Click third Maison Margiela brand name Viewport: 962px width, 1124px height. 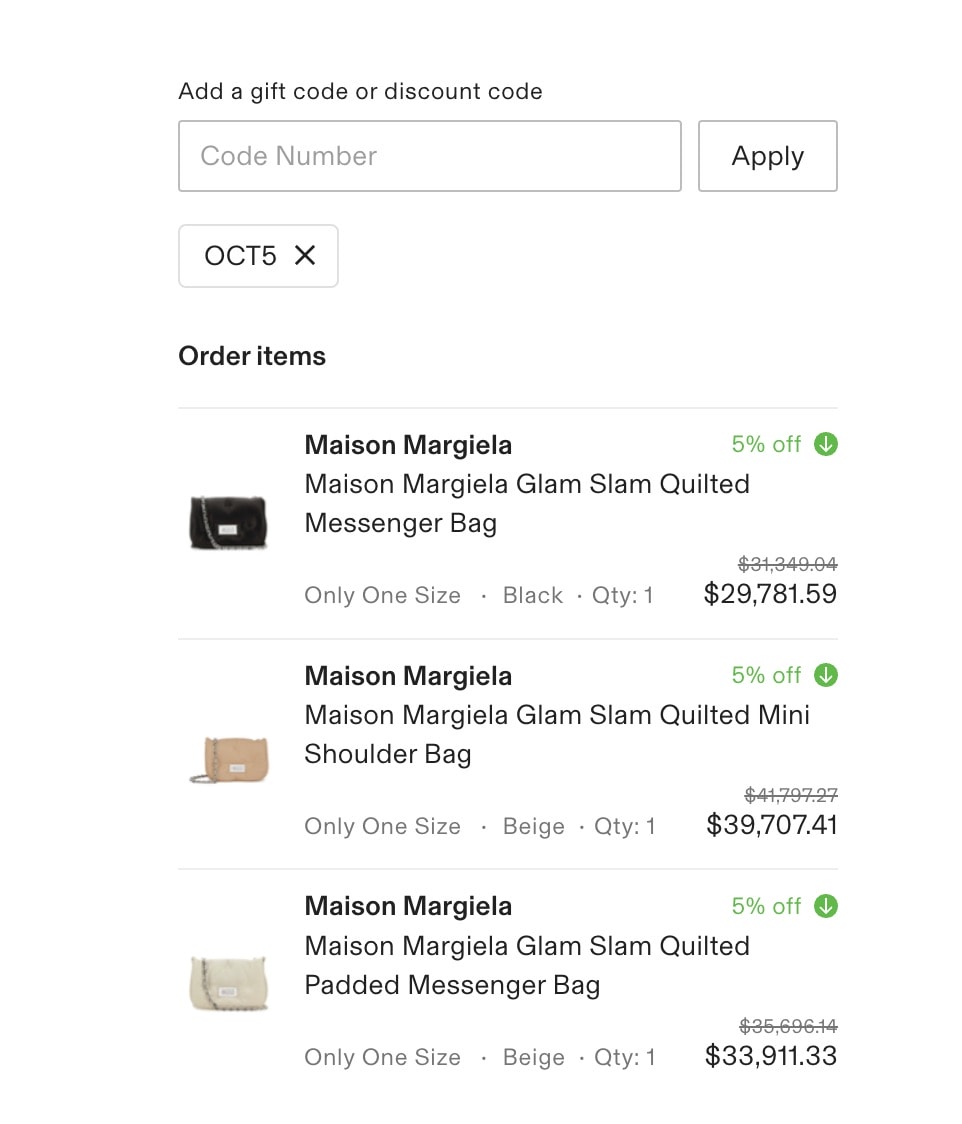408,906
